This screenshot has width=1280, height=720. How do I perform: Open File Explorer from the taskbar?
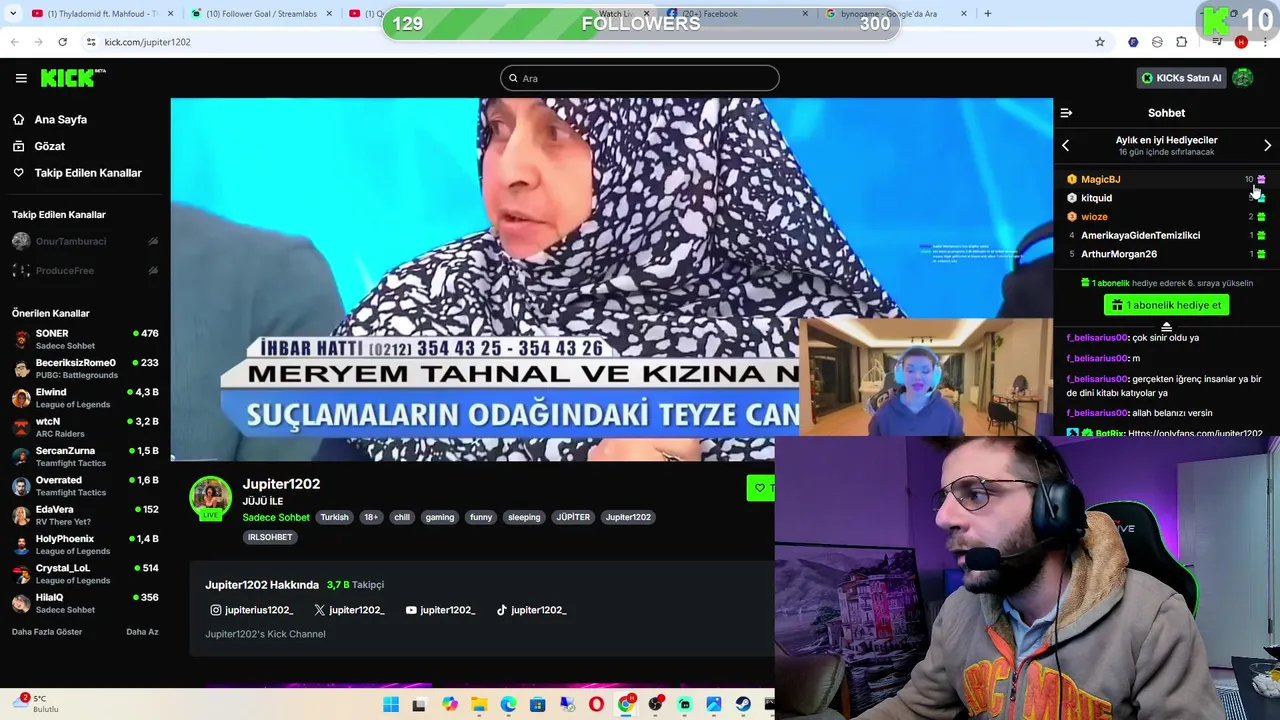(x=479, y=705)
